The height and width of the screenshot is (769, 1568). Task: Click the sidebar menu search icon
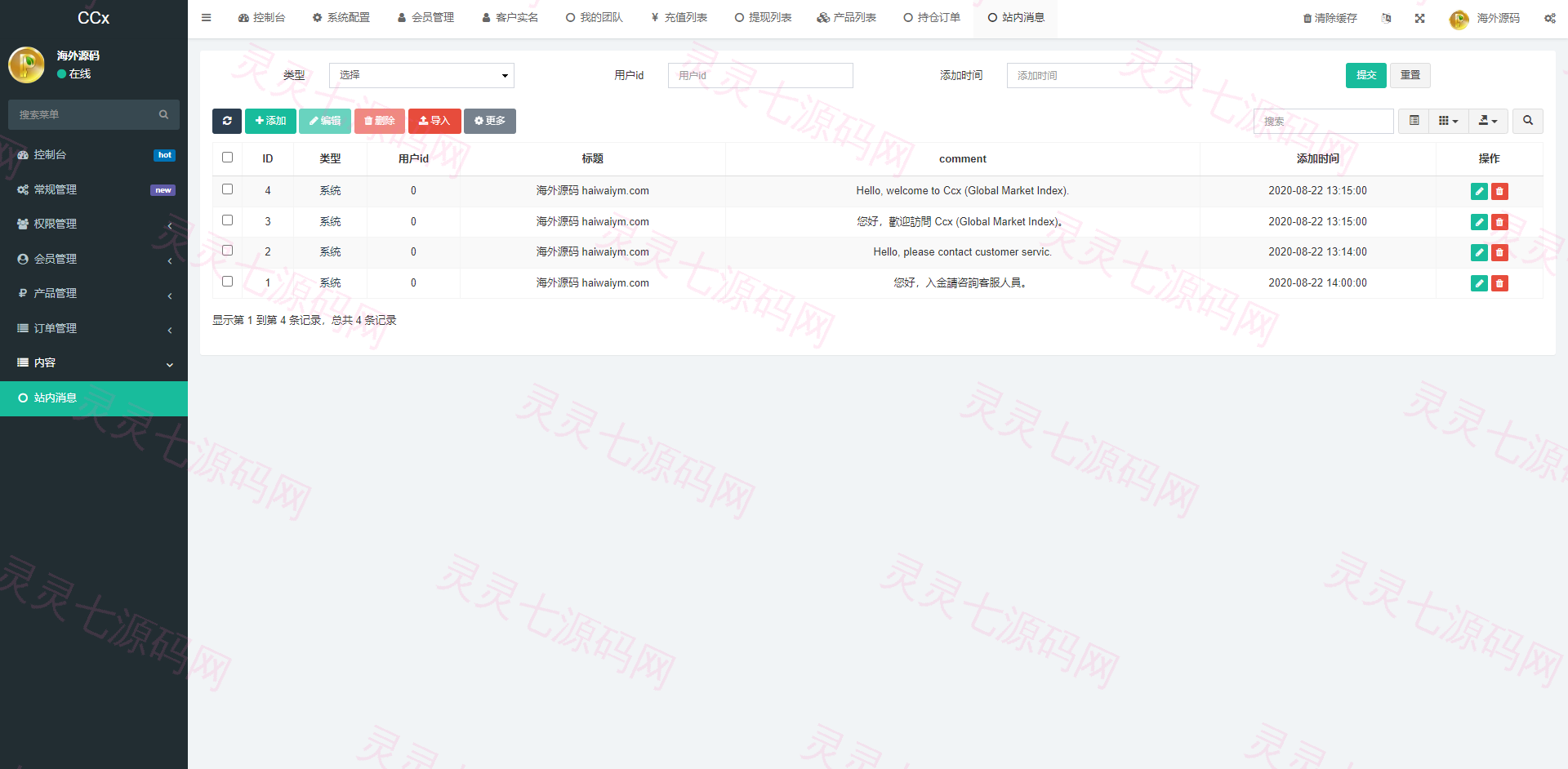click(x=163, y=114)
